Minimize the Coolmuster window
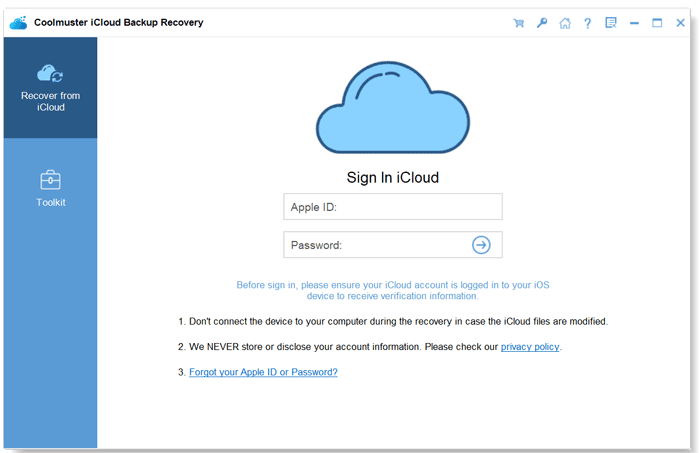 tap(634, 23)
